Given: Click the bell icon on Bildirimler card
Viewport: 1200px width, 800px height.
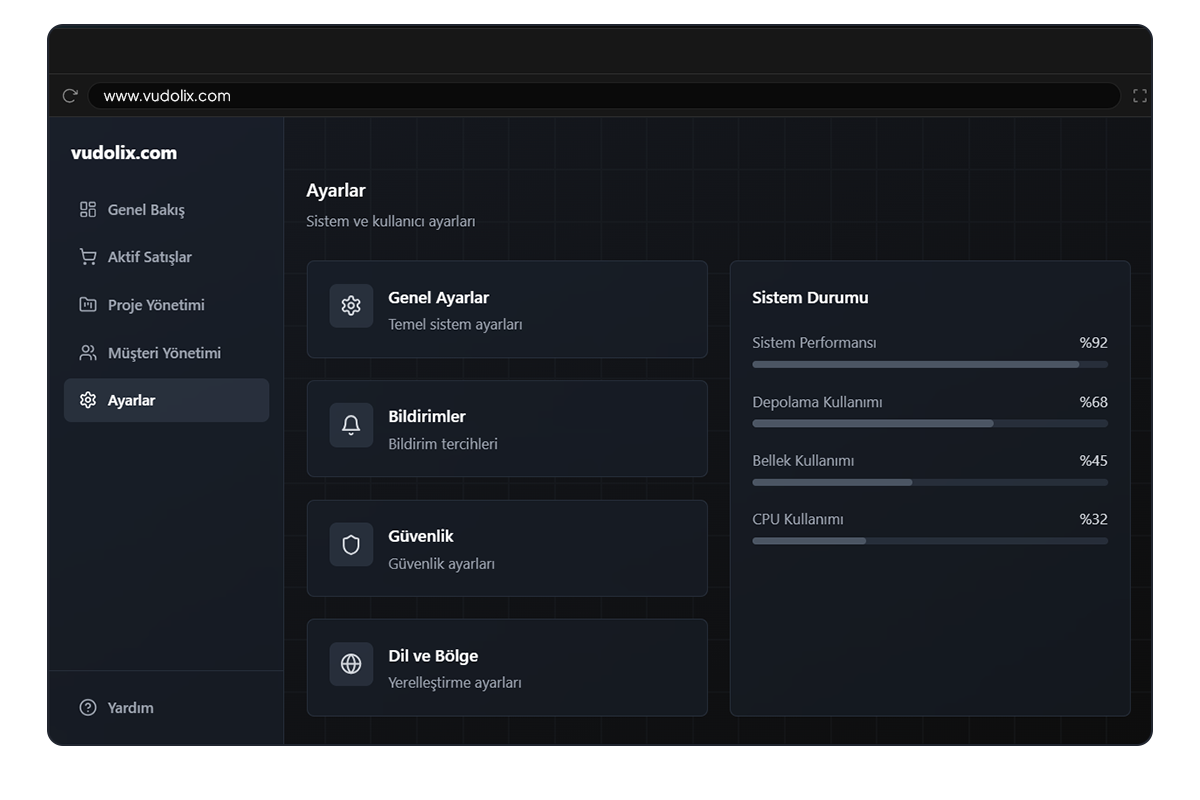Looking at the screenshot, I should (351, 425).
